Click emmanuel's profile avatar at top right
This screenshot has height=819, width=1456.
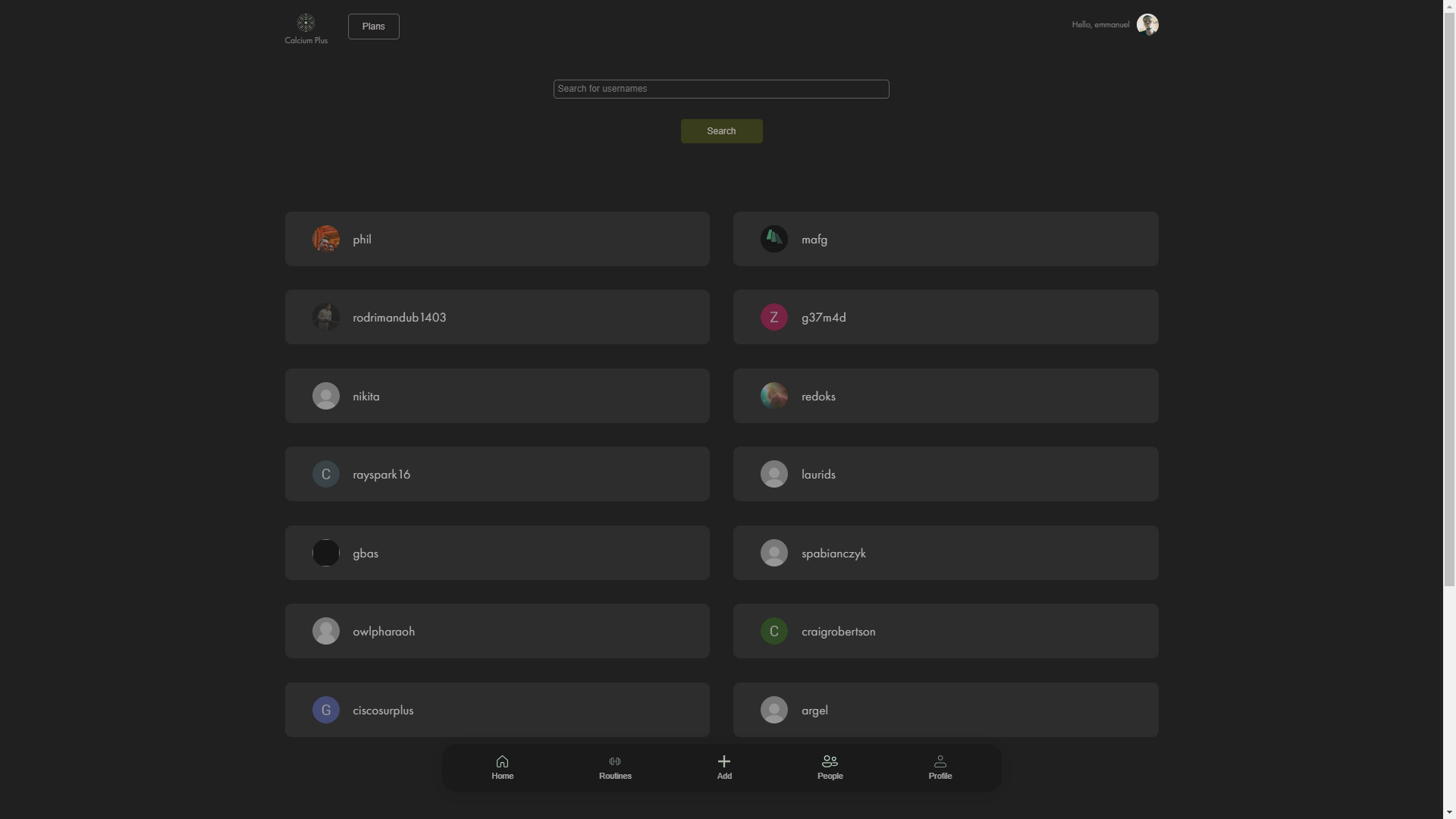(1147, 25)
